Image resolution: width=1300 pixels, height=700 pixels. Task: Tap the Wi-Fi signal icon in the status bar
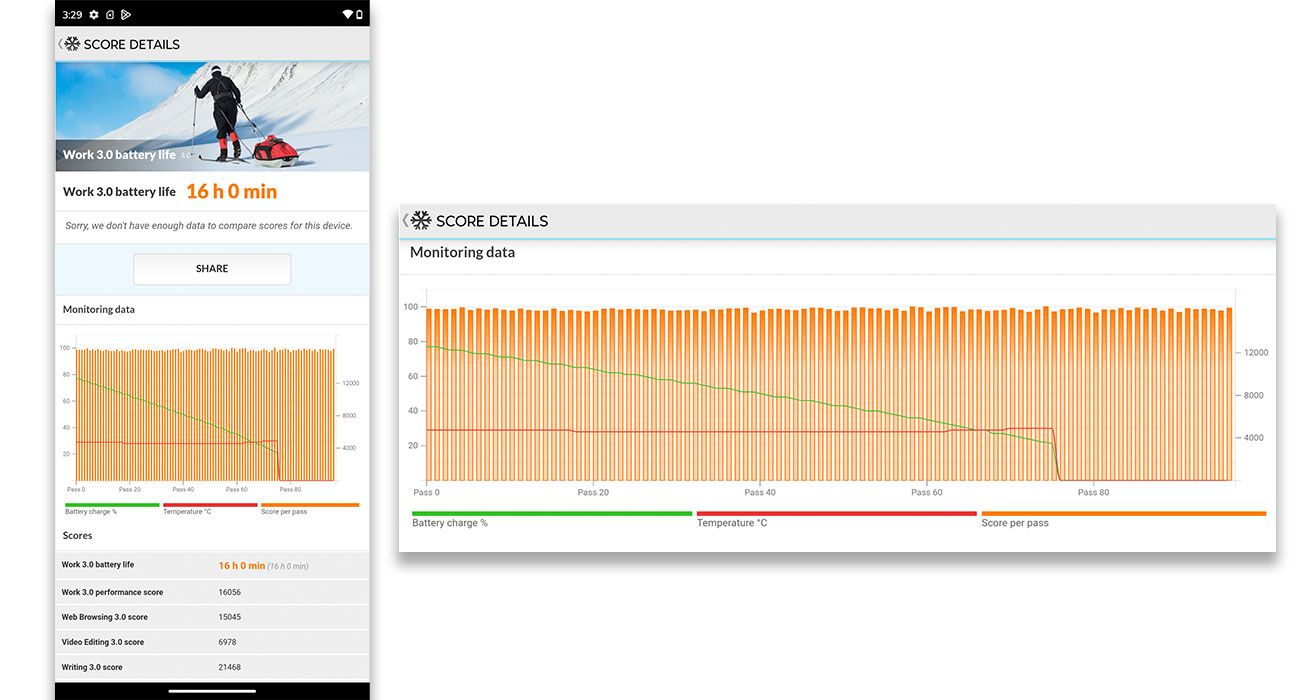[347, 15]
